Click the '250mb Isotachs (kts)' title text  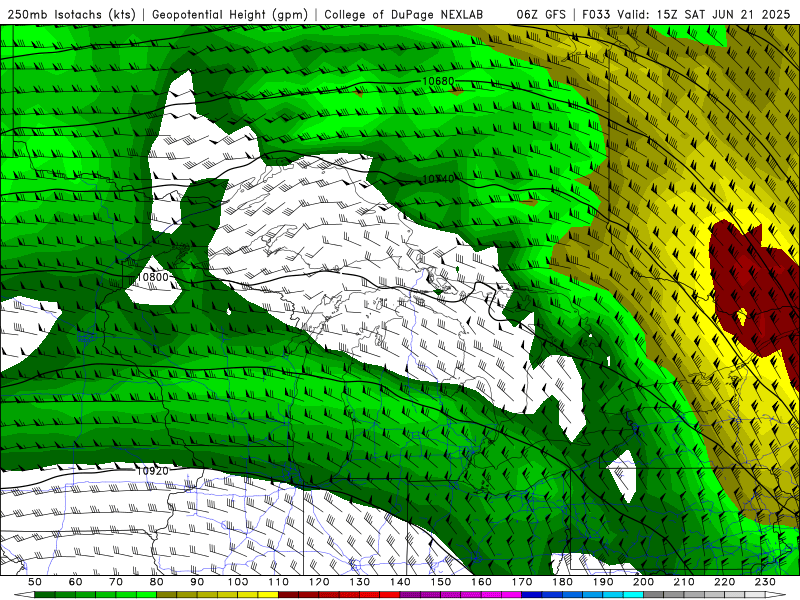pyautogui.click(x=71, y=14)
